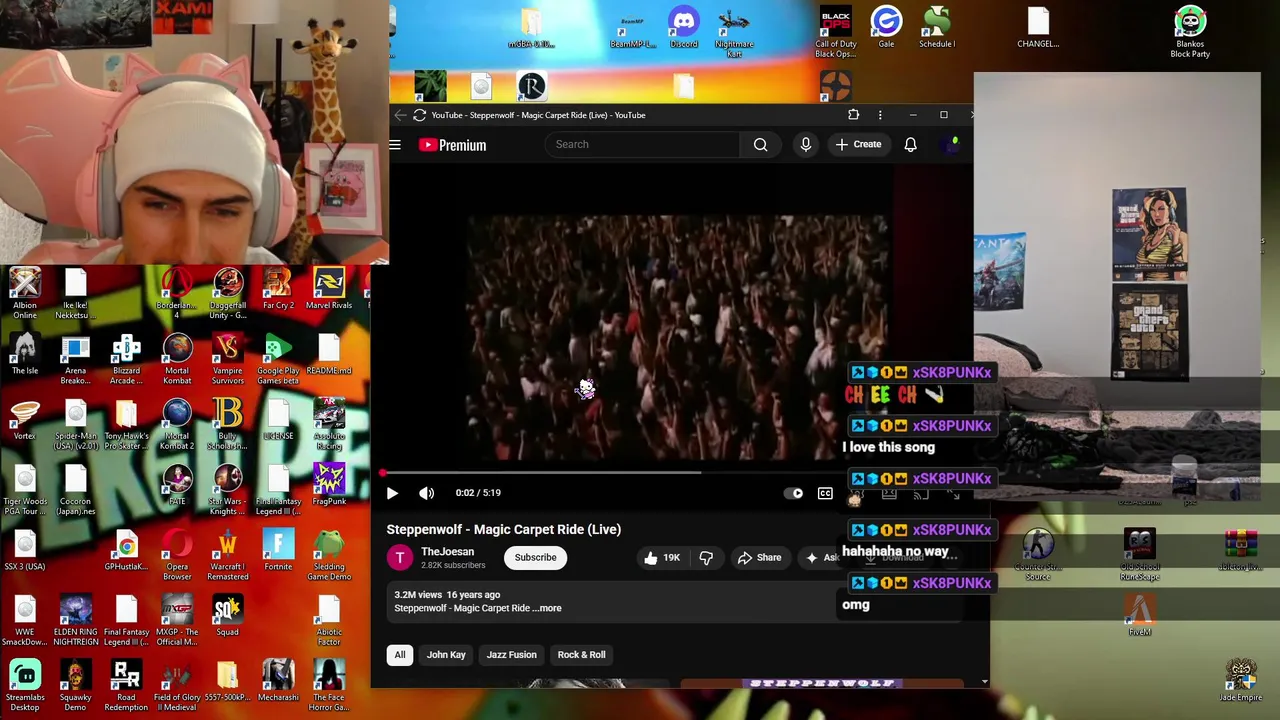Open Blizzard Arcade shortcut
1280x720 pixels.
click(x=126, y=360)
